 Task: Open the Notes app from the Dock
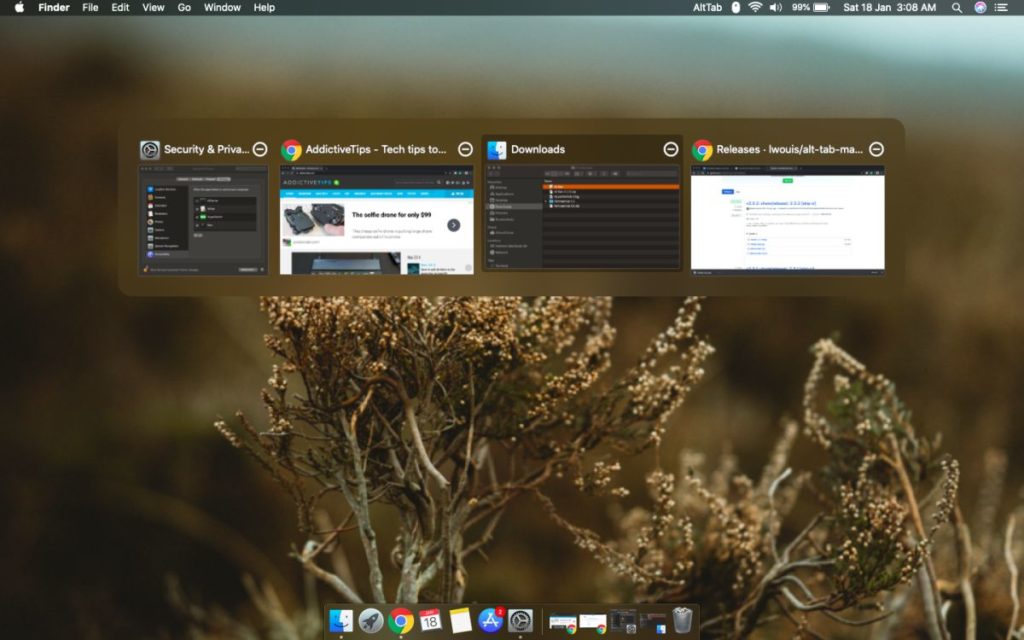458,621
